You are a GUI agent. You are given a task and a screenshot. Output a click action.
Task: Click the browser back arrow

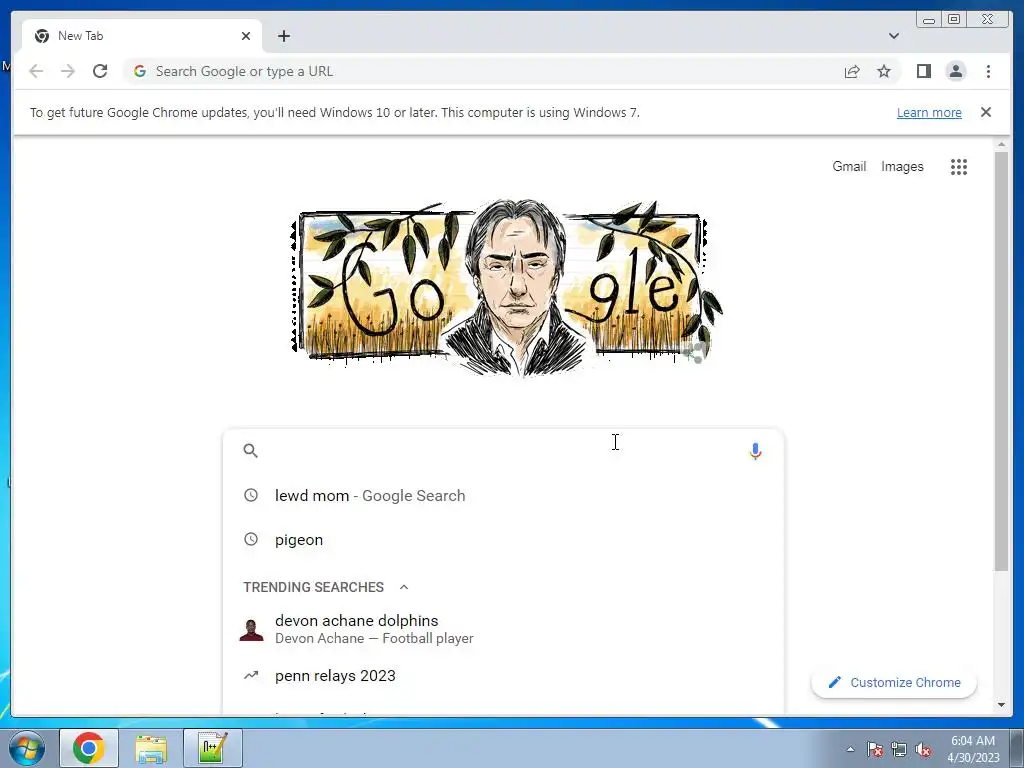point(36,71)
